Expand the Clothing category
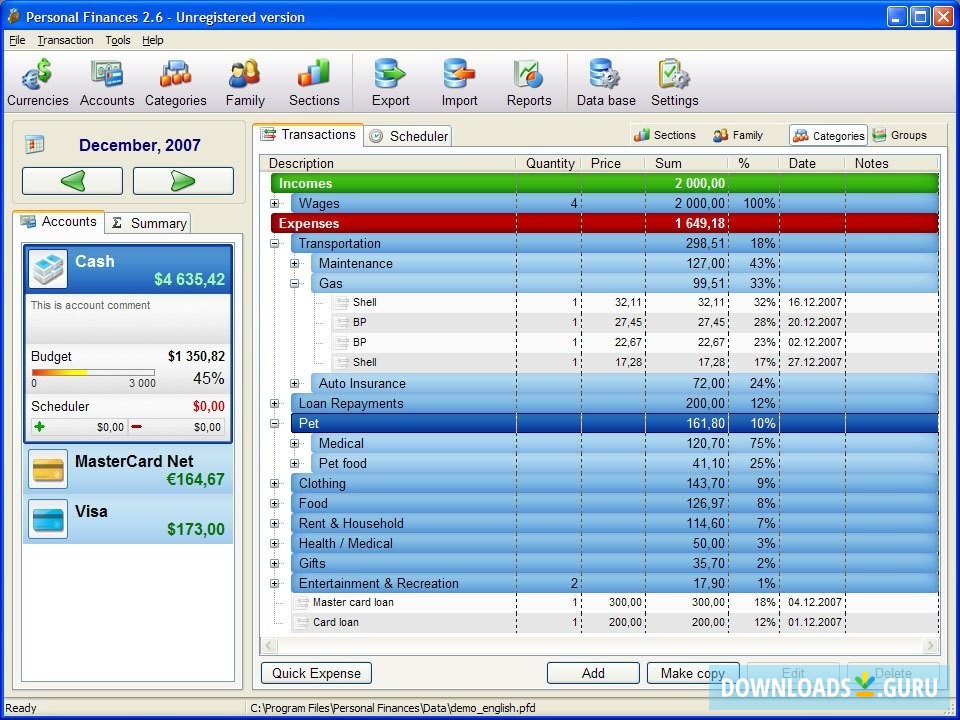The image size is (960, 720). (x=275, y=484)
